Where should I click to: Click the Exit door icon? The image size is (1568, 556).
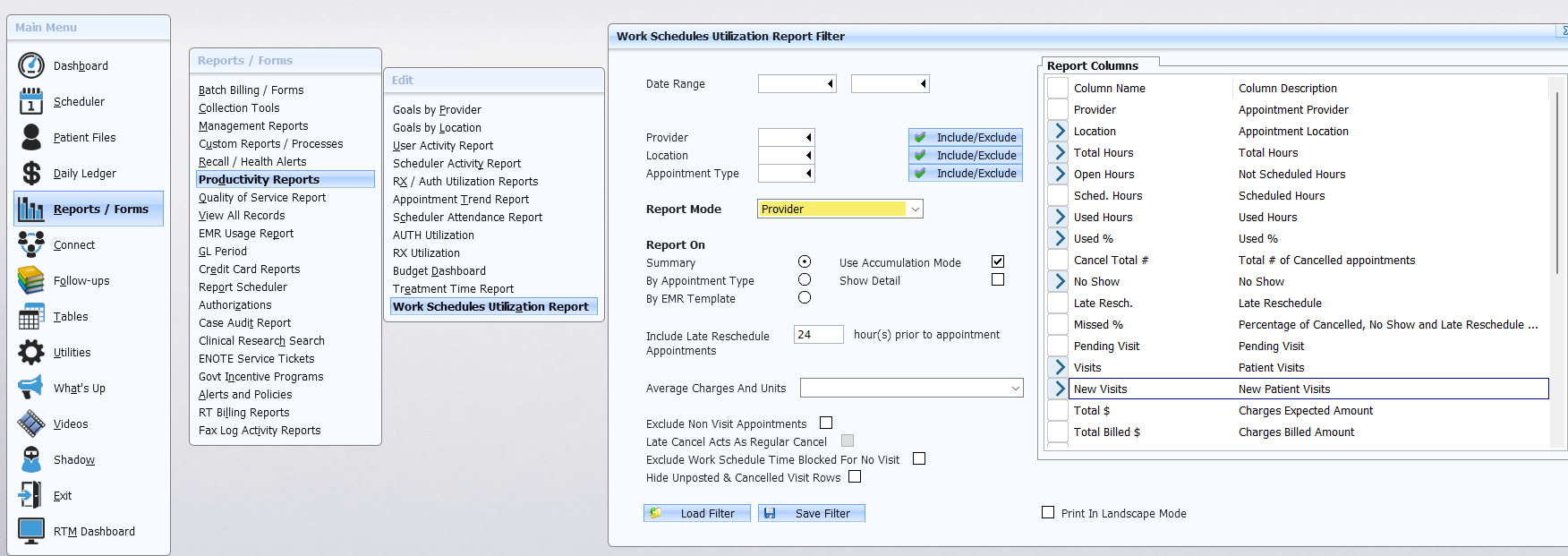click(31, 495)
